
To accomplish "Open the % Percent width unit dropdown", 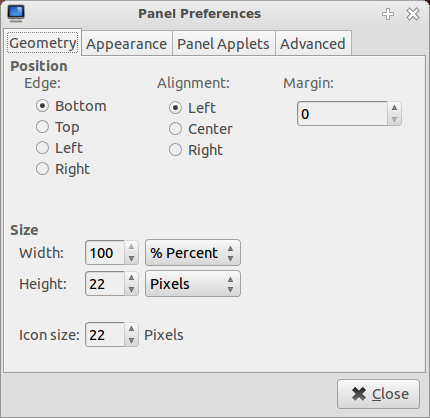I will (x=193, y=253).
